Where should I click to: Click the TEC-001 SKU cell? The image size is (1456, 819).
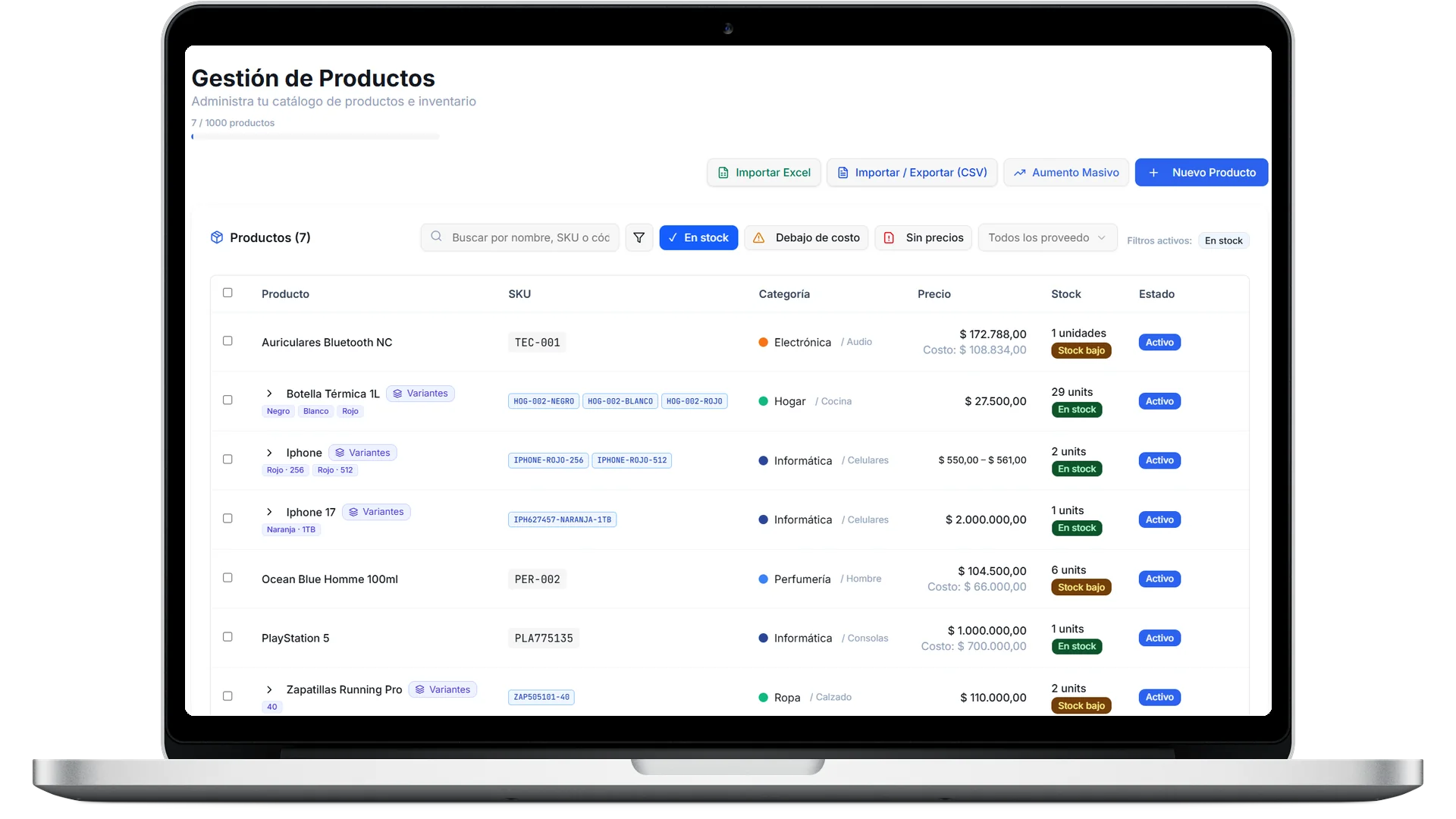coord(537,343)
